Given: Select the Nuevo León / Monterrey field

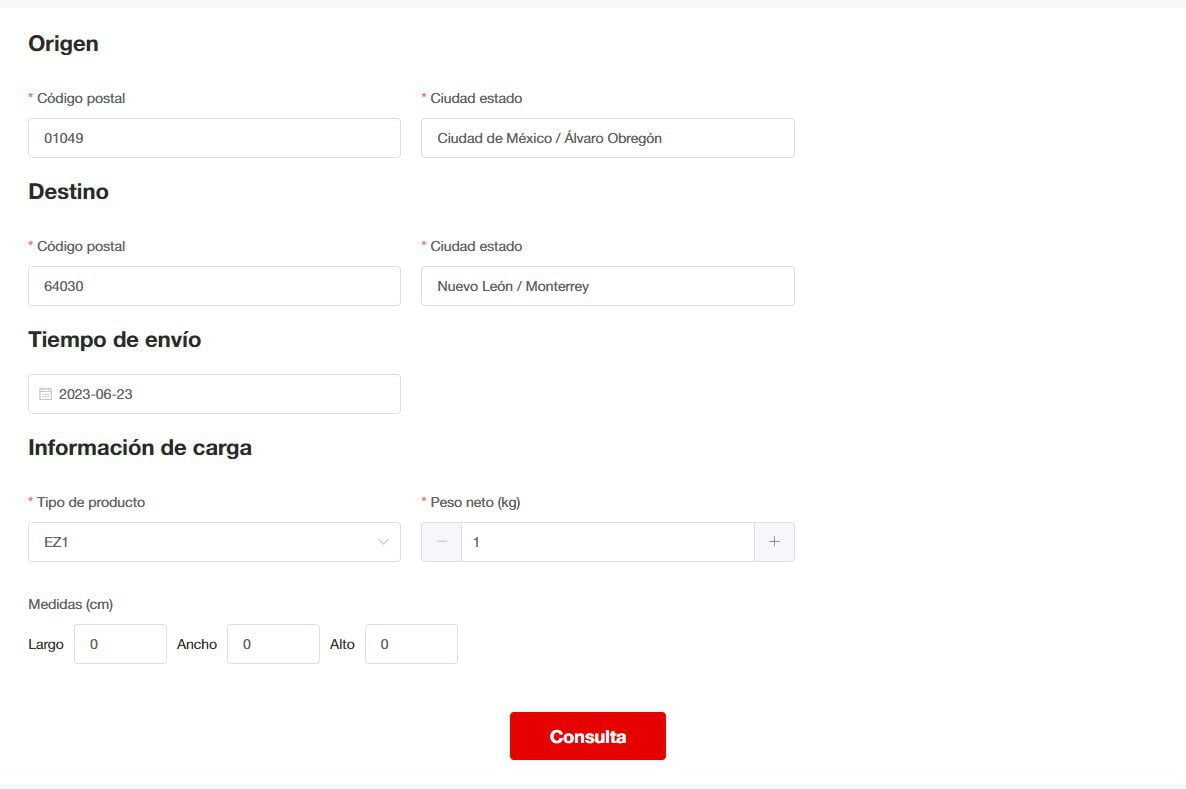Looking at the screenshot, I should [607, 286].
